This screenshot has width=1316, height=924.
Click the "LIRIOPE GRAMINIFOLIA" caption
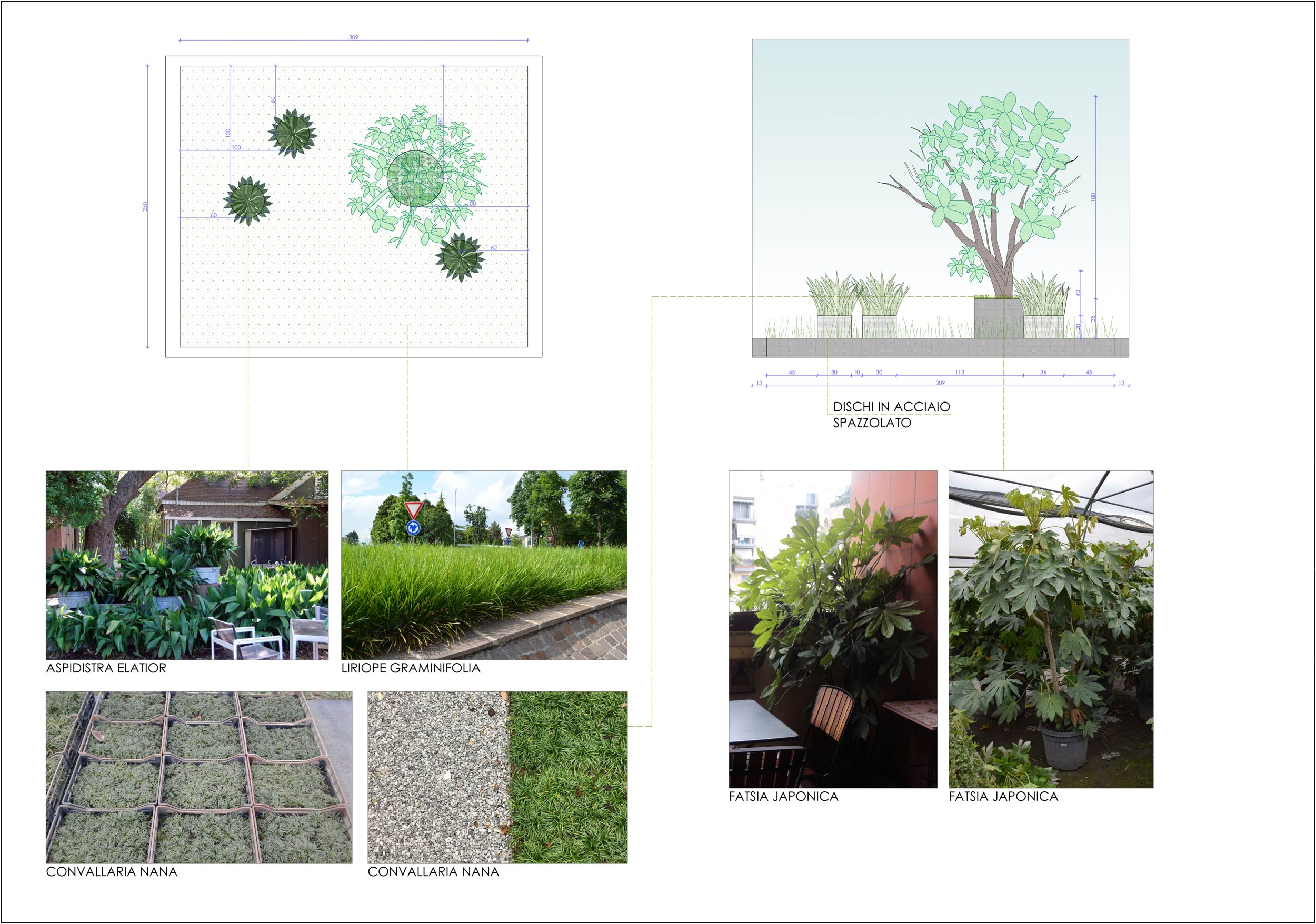pyautogui.click(x=411, y=668)
